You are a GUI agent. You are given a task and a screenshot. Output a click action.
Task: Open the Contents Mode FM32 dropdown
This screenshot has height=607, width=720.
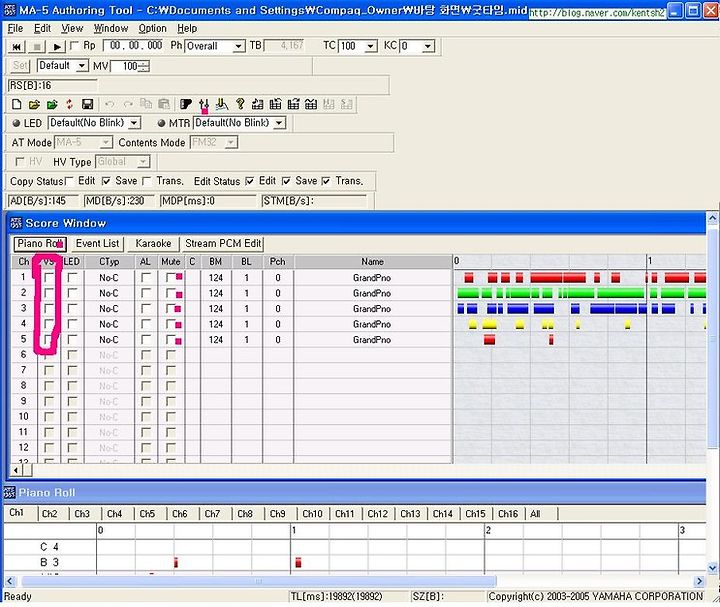tap(231, 143)
